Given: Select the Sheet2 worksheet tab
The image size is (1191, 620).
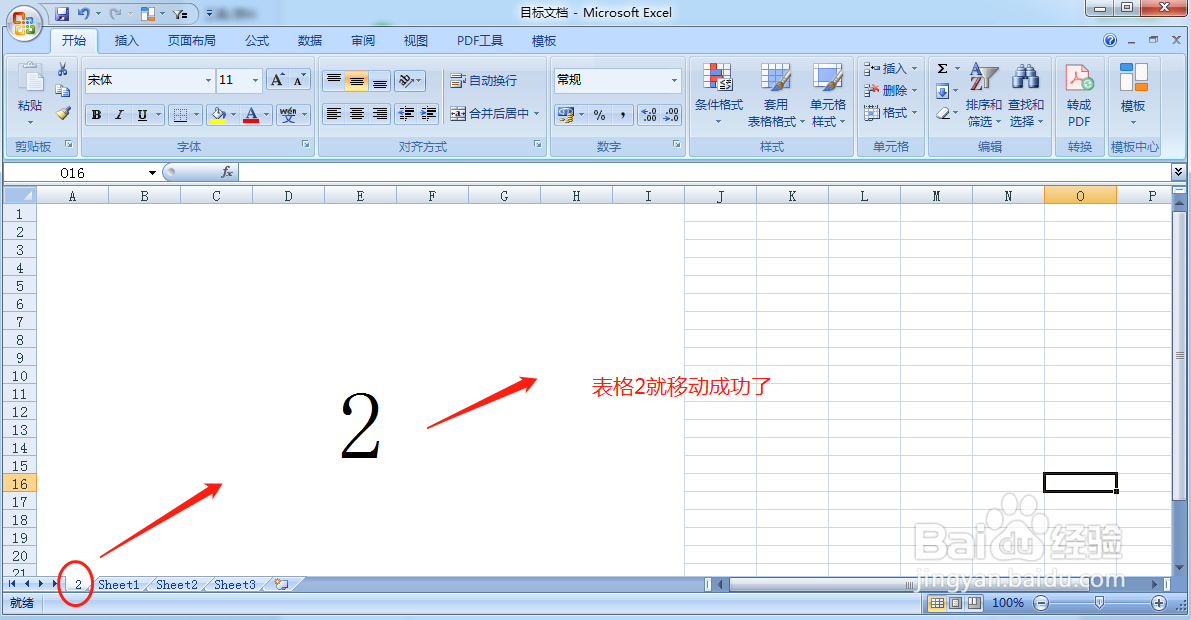Looking at the screenshot, I should point(176,584).
